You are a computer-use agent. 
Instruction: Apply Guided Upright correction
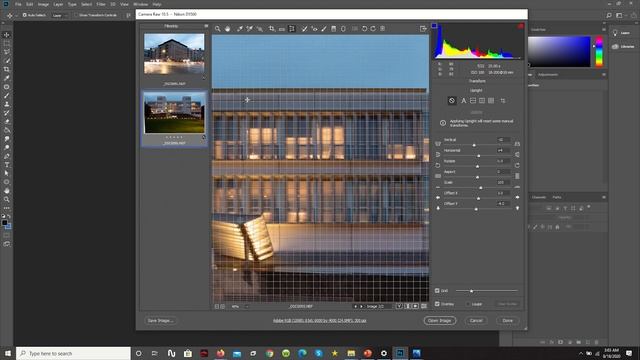[503, 100]
